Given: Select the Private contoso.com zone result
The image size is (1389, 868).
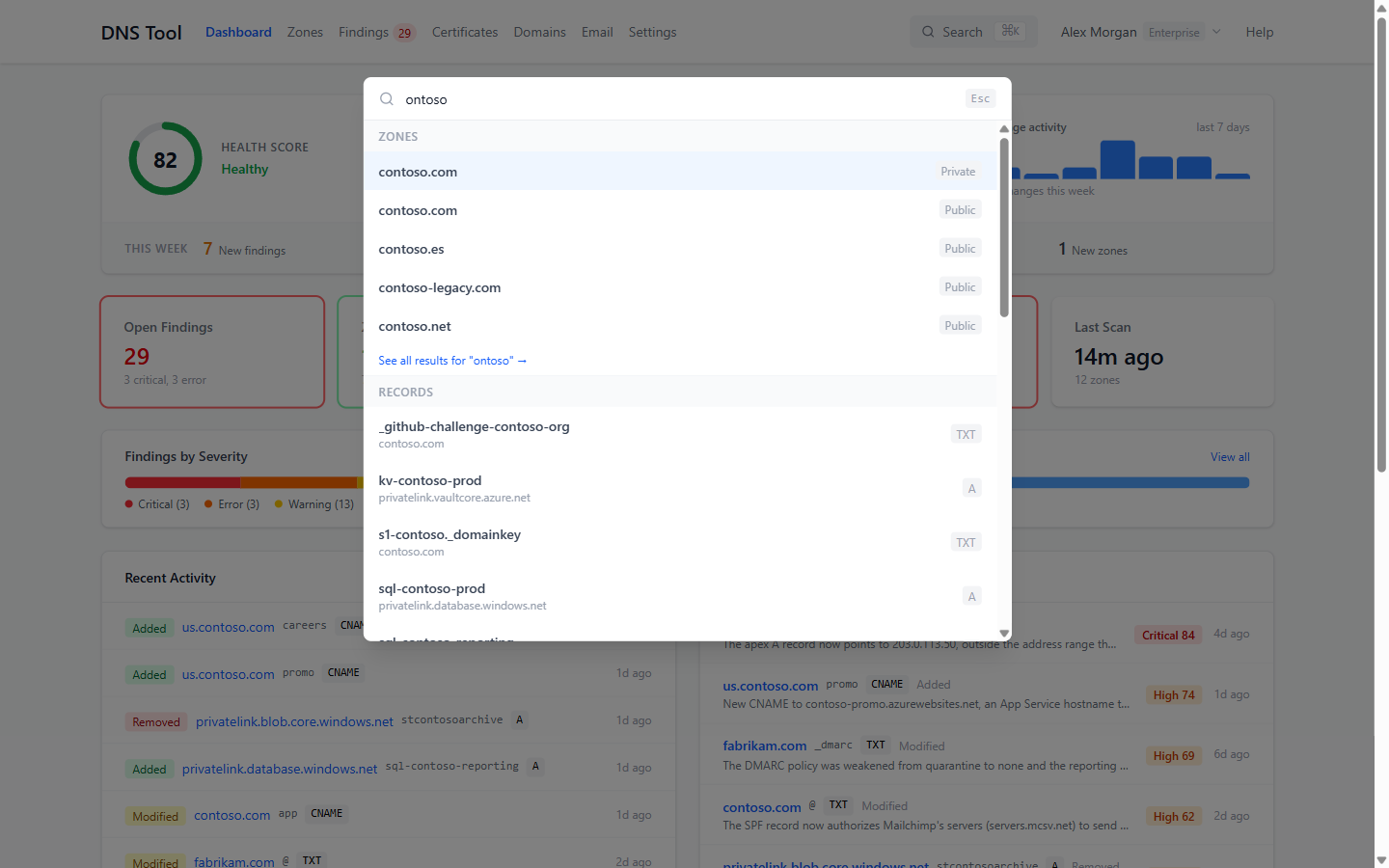Looking at the screenshot, I should [680, 172].
